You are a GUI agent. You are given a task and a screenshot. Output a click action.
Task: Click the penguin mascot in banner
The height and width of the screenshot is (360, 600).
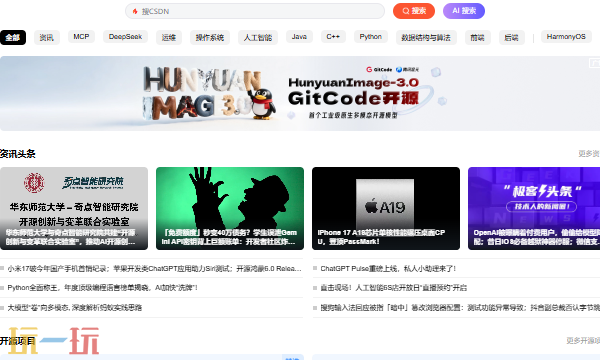click(262, 104)
